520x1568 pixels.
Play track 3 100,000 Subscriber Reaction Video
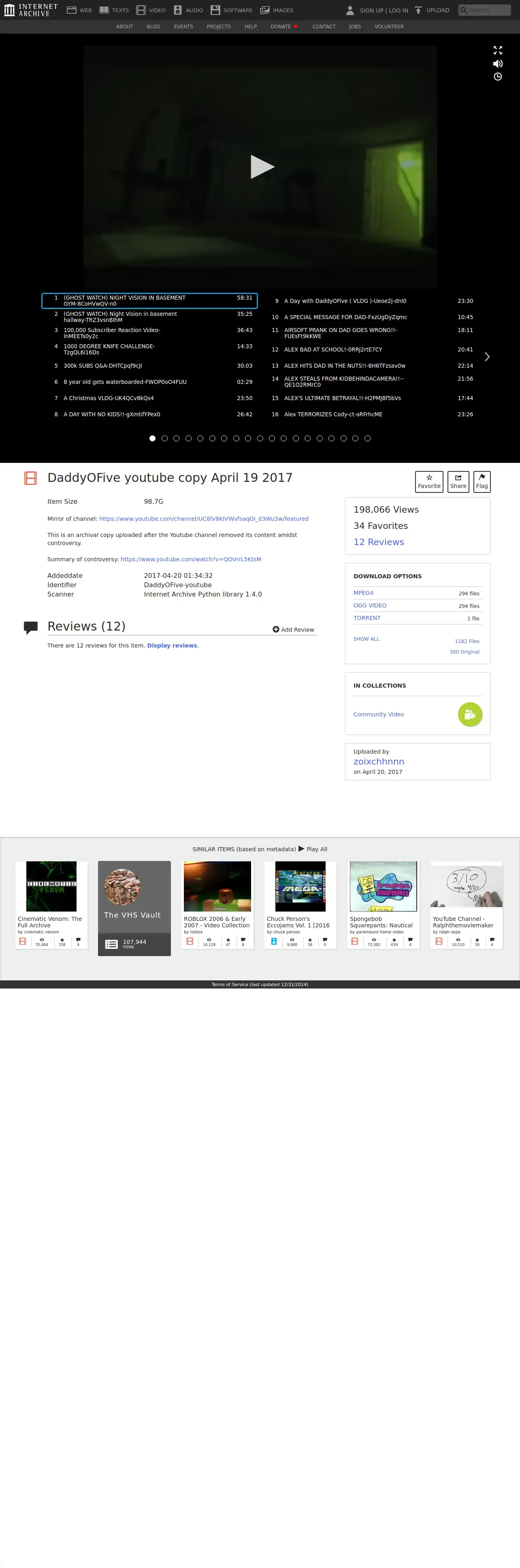[149, 333]
